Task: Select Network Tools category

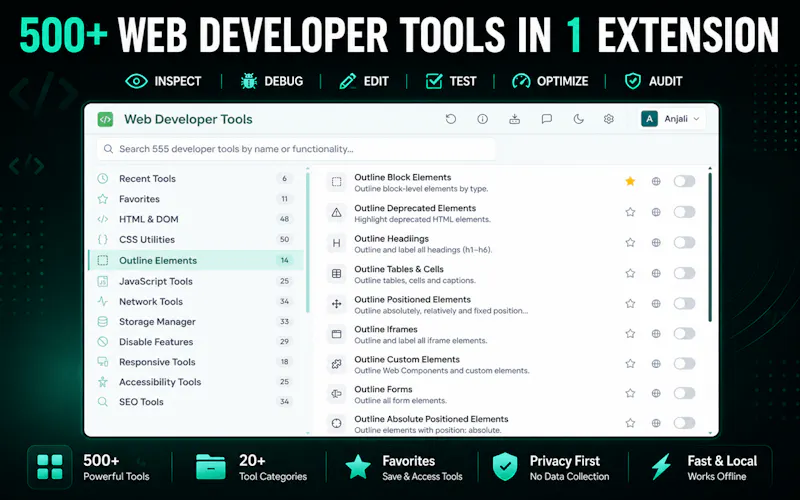Action: 196,302
